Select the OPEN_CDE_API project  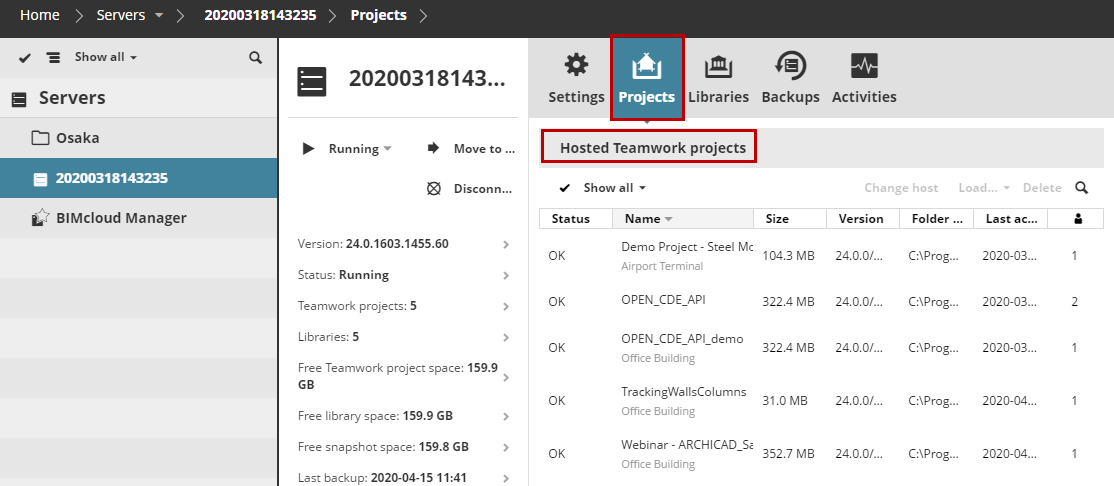[x=821, y=301]
